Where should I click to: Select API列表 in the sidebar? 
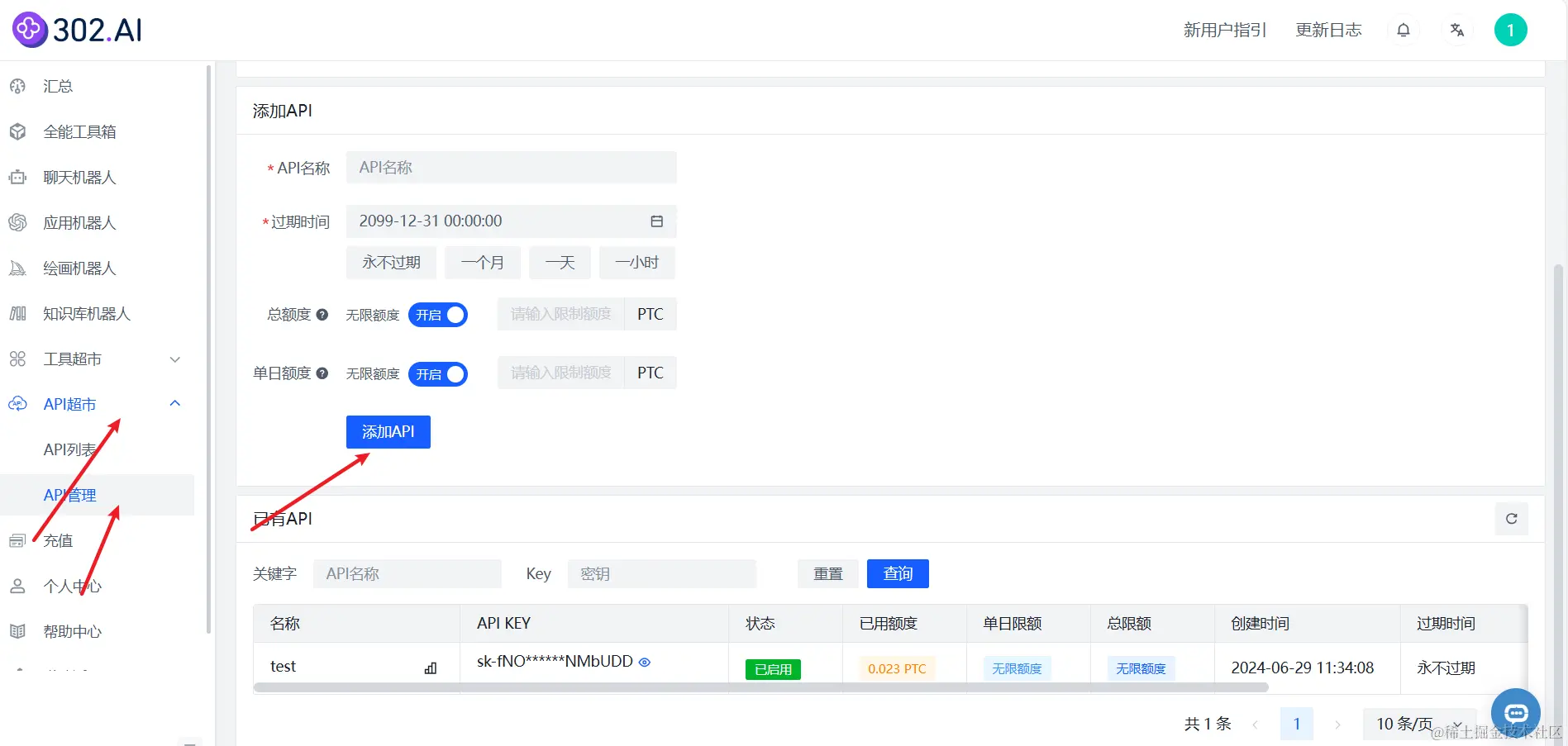(70, 449)
